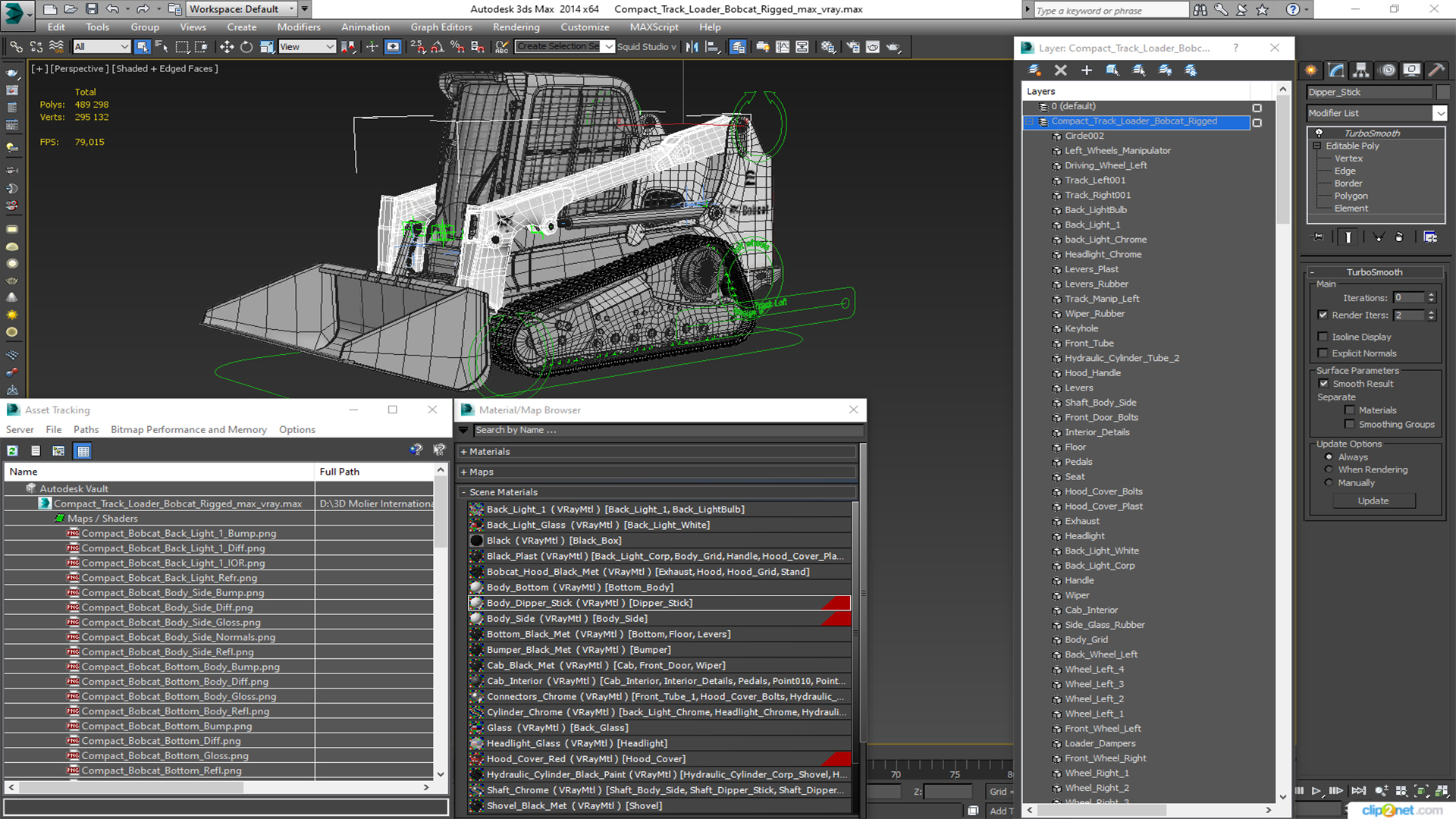Click Refresh icon in Asset Tracking toolbar
This screenshot has width=1456, height=819.
pos(13,451)
